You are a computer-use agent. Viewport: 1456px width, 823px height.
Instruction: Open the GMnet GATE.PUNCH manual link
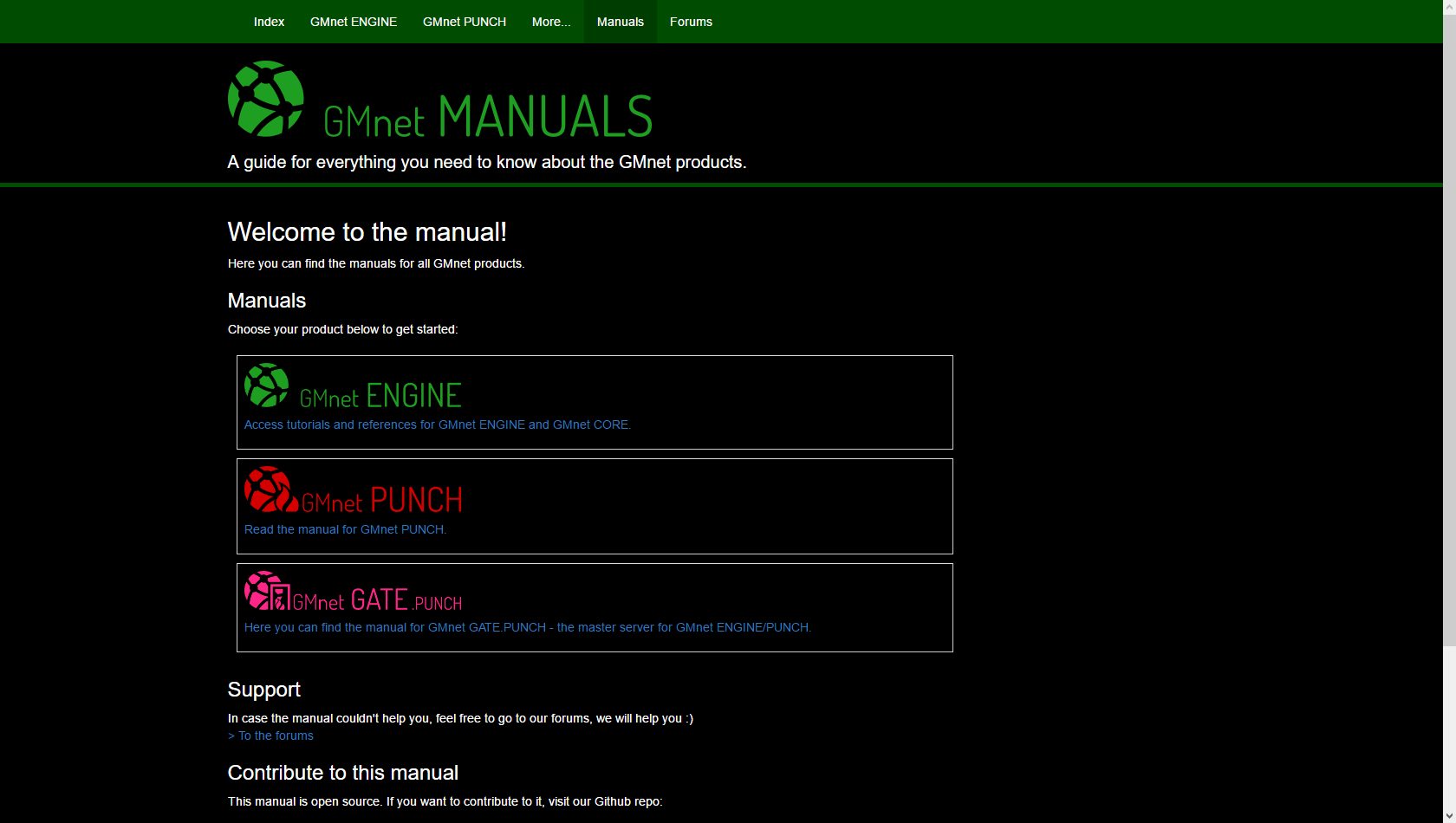click(x=527, y=626)
